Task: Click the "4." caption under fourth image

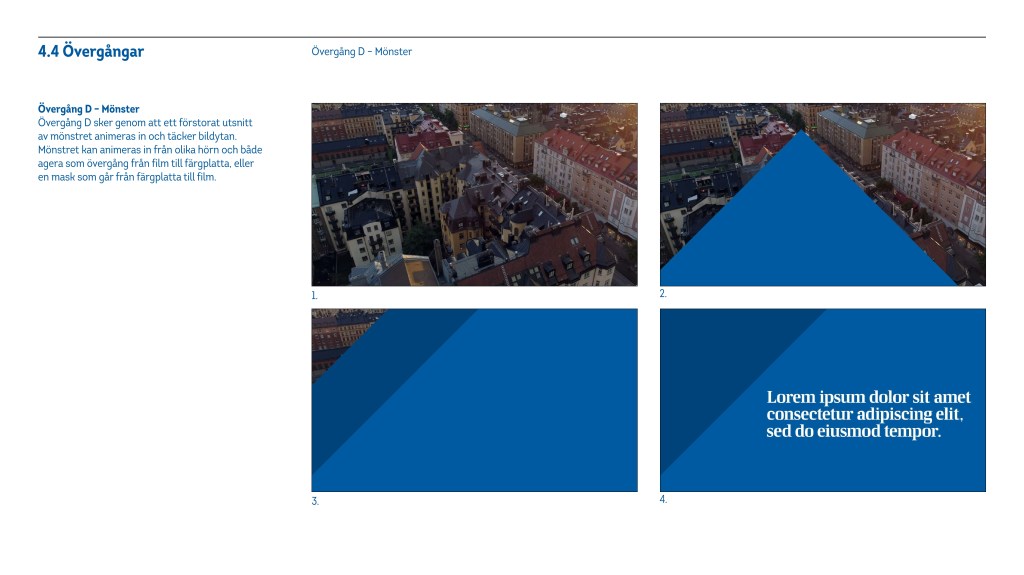Action: coord(663,499)
